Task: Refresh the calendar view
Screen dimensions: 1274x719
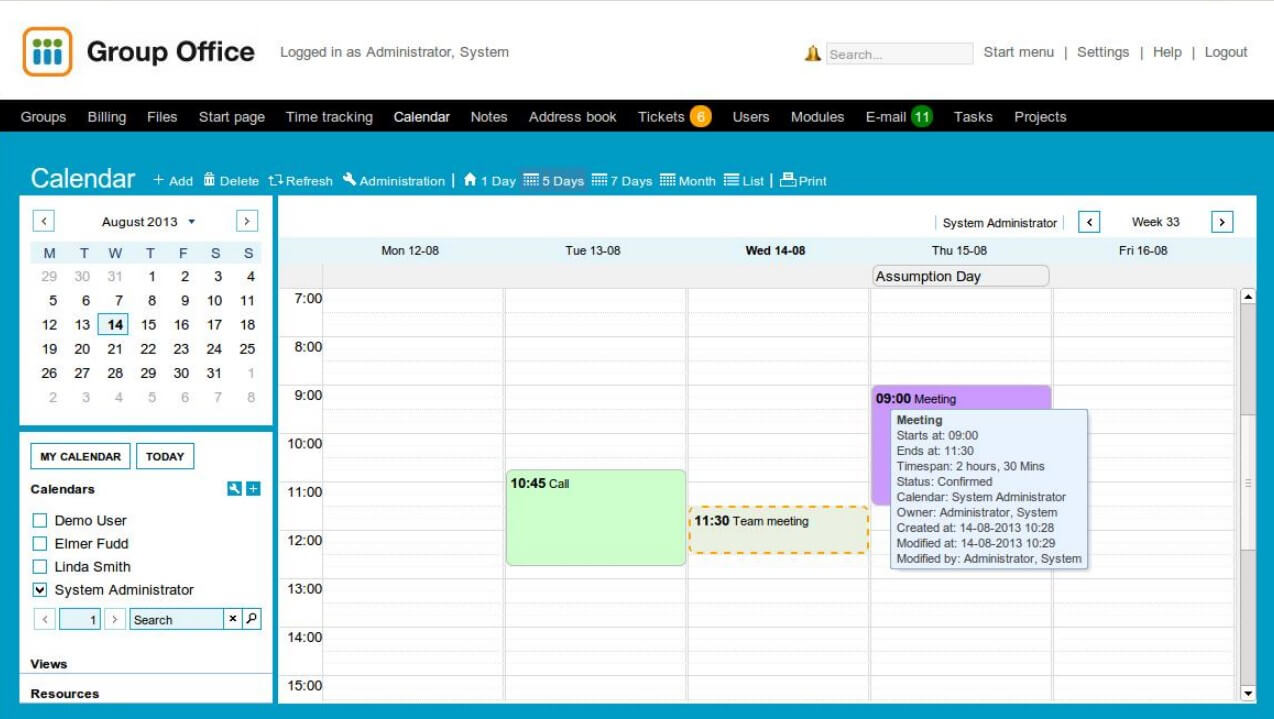Action: pyautogui.click(x=300, y=181)
